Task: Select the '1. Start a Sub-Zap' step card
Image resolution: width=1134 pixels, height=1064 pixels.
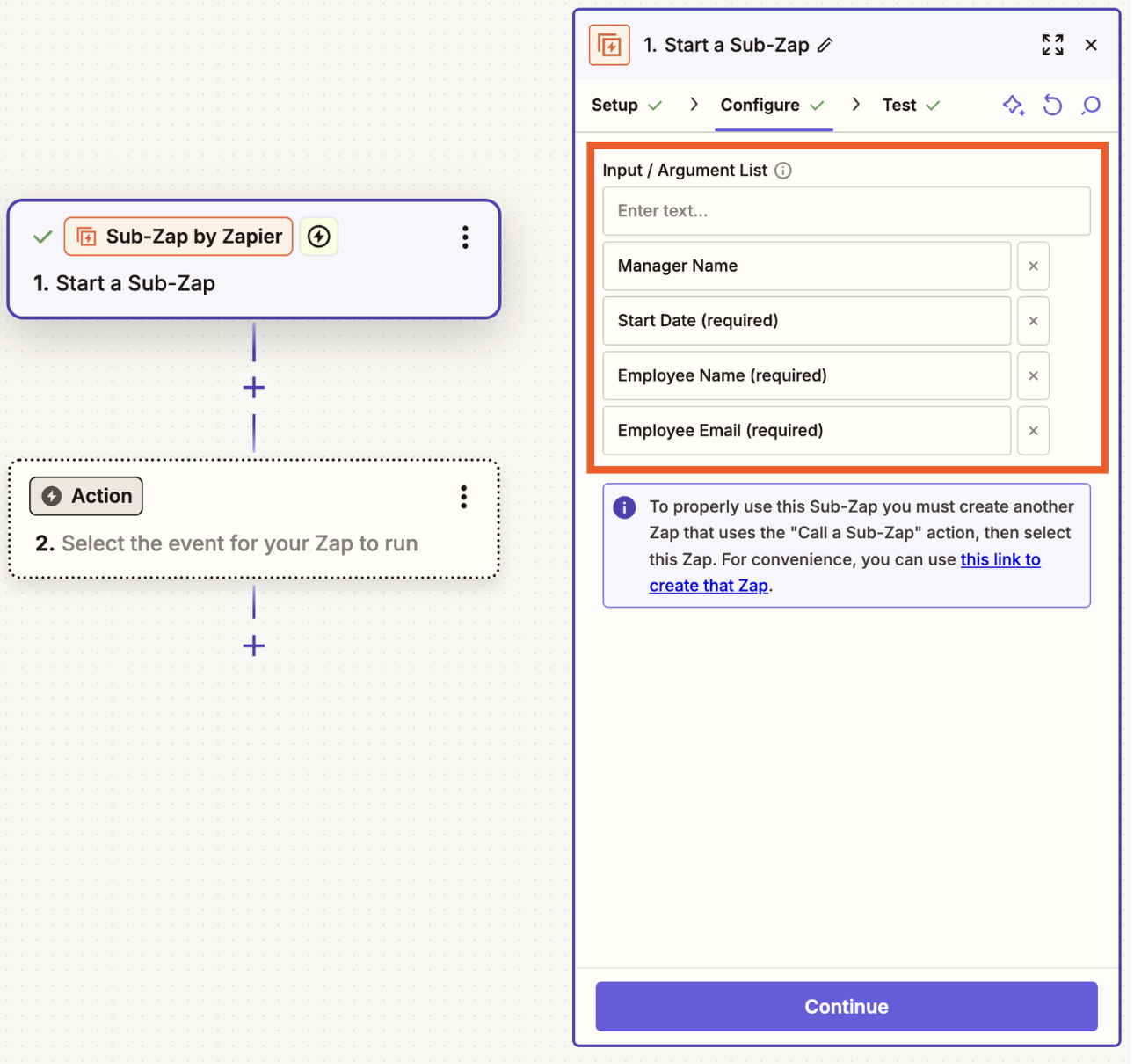Action: click(x=254, y=259)
